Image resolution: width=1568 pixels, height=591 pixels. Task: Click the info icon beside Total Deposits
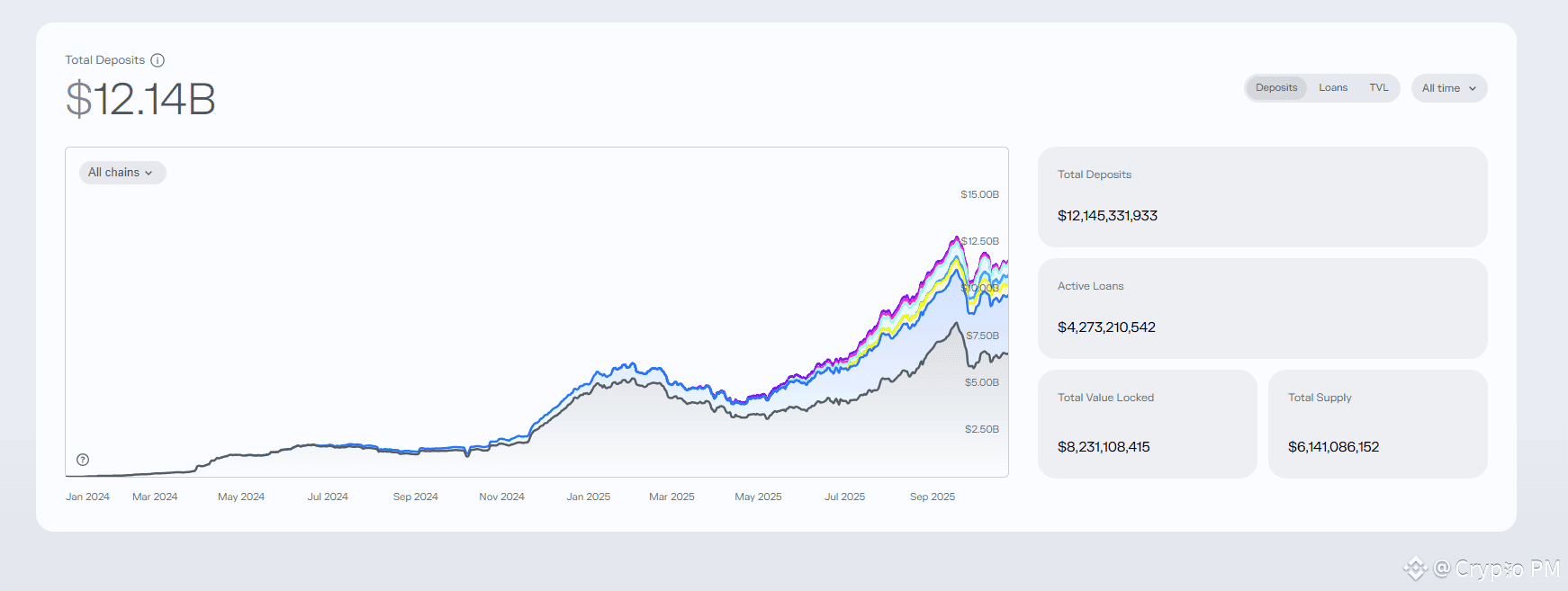(158, 60)
